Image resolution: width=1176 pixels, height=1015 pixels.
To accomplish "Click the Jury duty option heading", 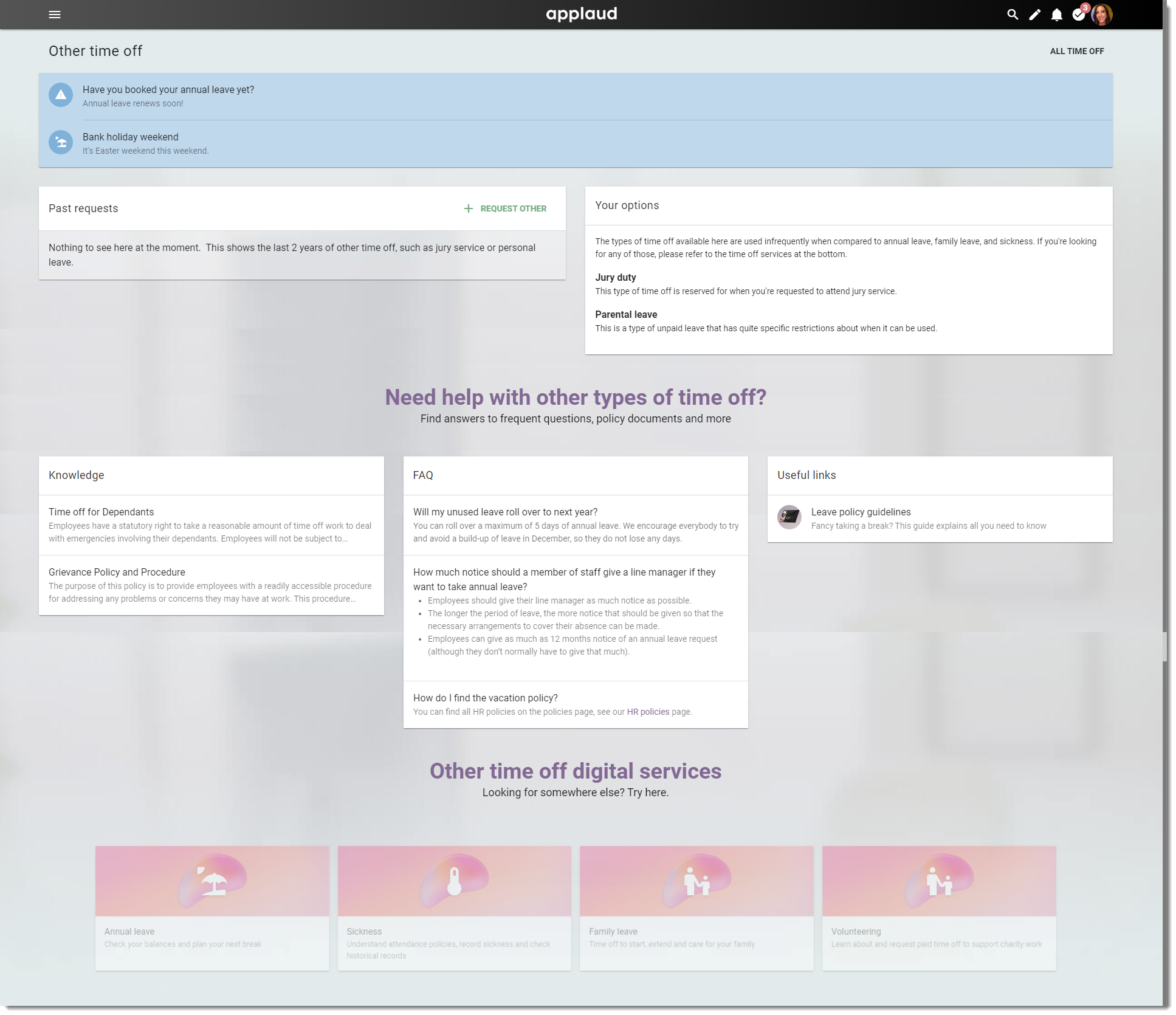I will tap(615, 277).
